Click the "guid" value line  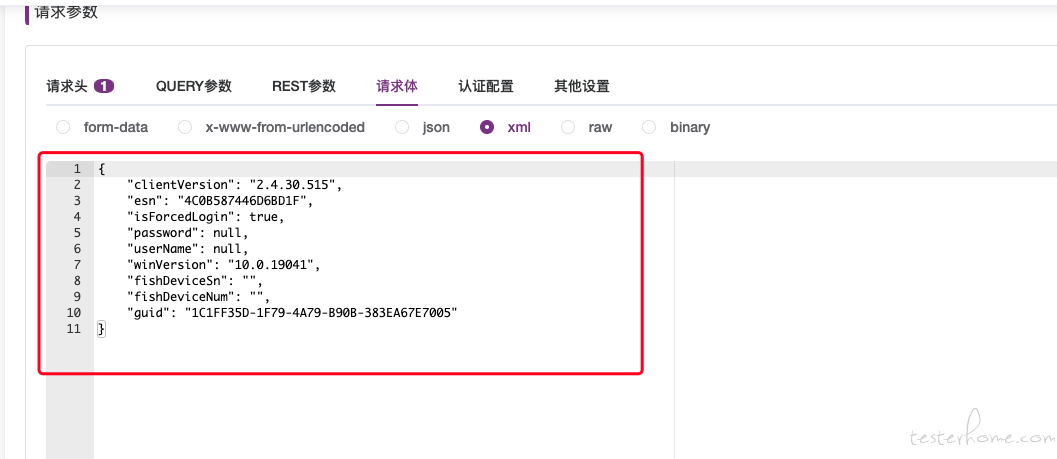(x=293, y=313)
